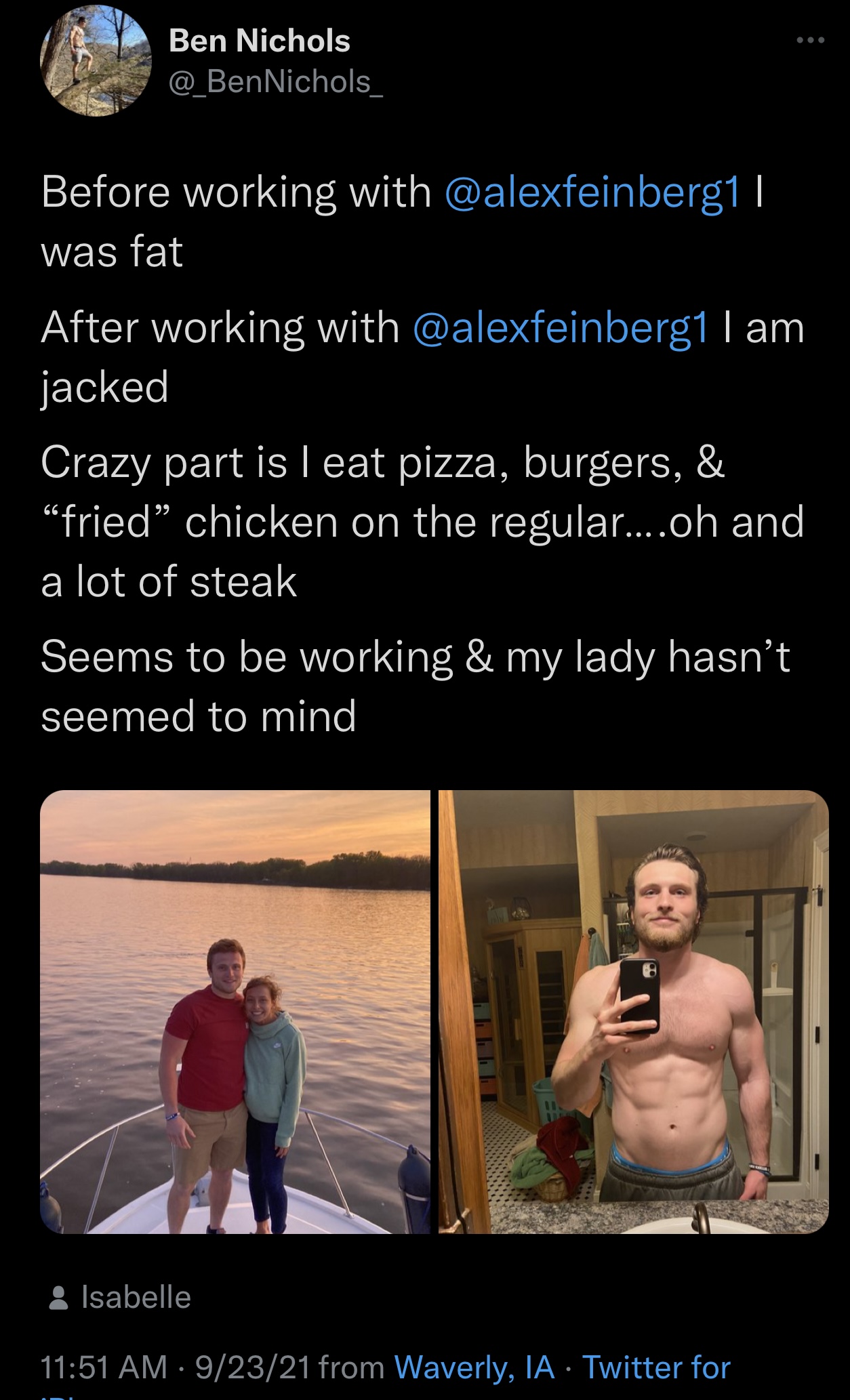Open the sunset boat couple photo
Viewport: 850px width, 1400px height.
(235, 1011)
